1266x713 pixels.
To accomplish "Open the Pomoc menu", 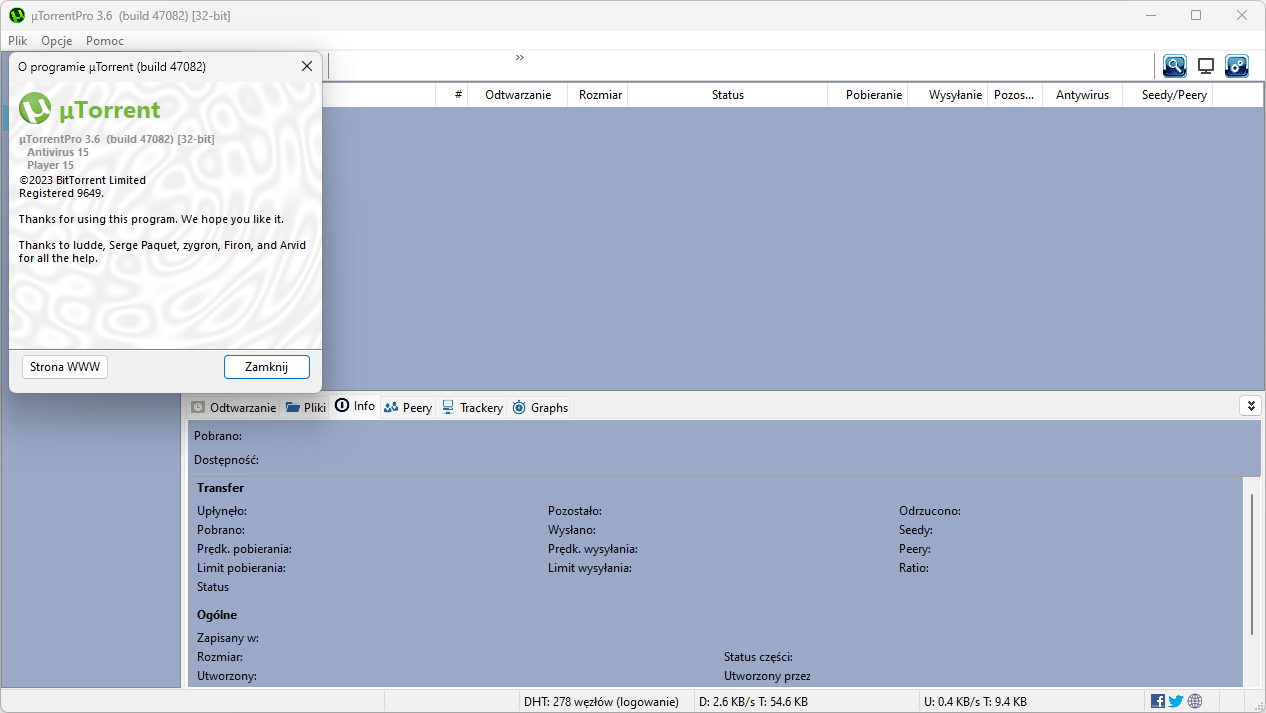I will [x=105, y=41].
